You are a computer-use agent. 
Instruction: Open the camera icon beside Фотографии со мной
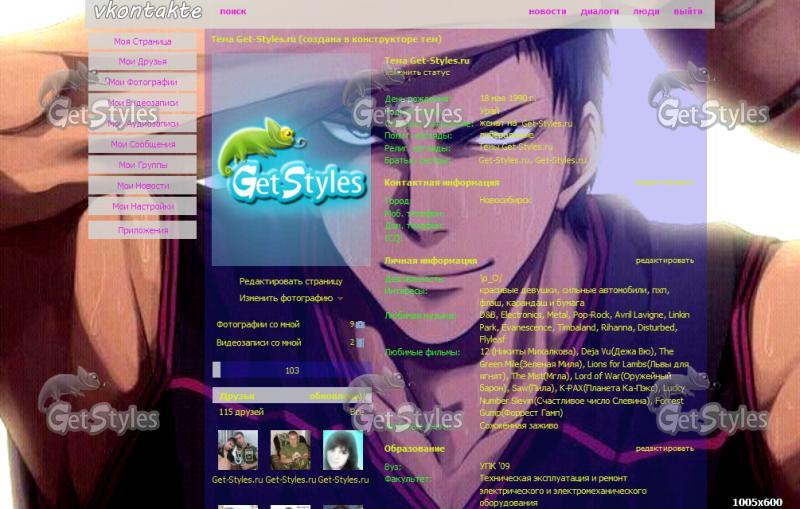(x=360, y=324)
